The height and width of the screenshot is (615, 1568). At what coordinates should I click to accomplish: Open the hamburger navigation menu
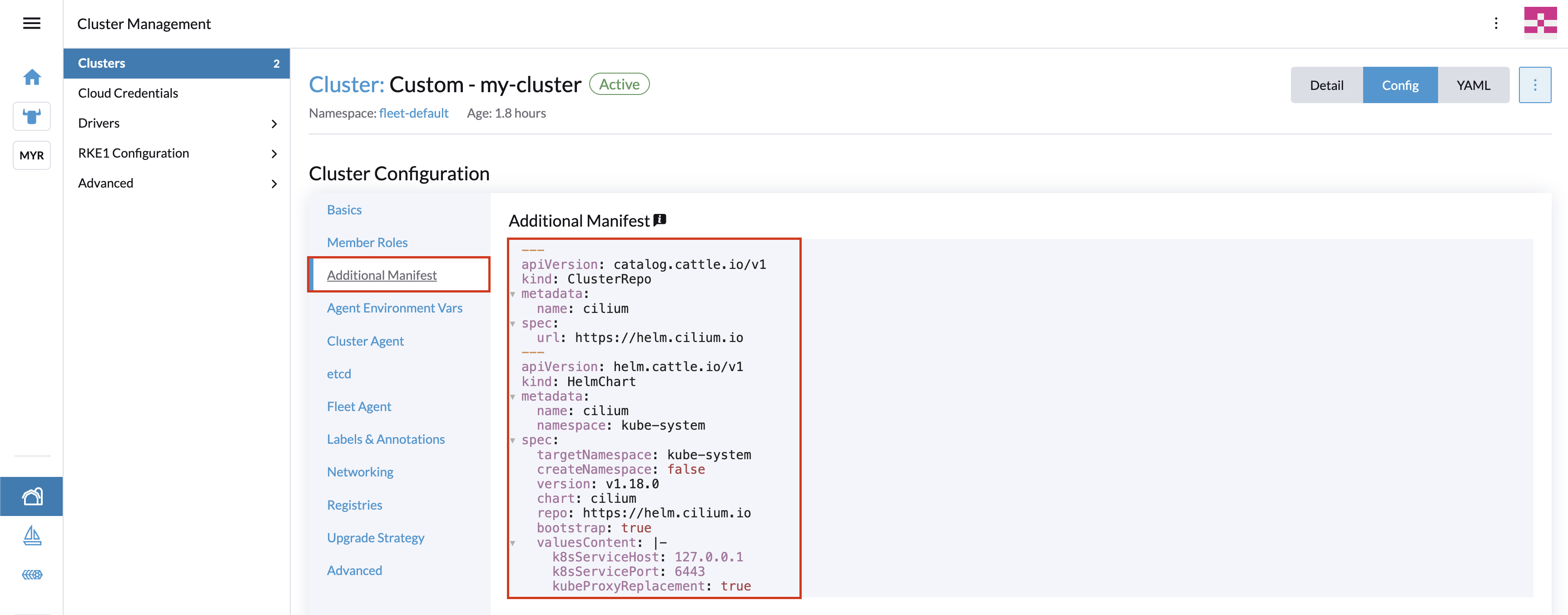tap(32, 23)
